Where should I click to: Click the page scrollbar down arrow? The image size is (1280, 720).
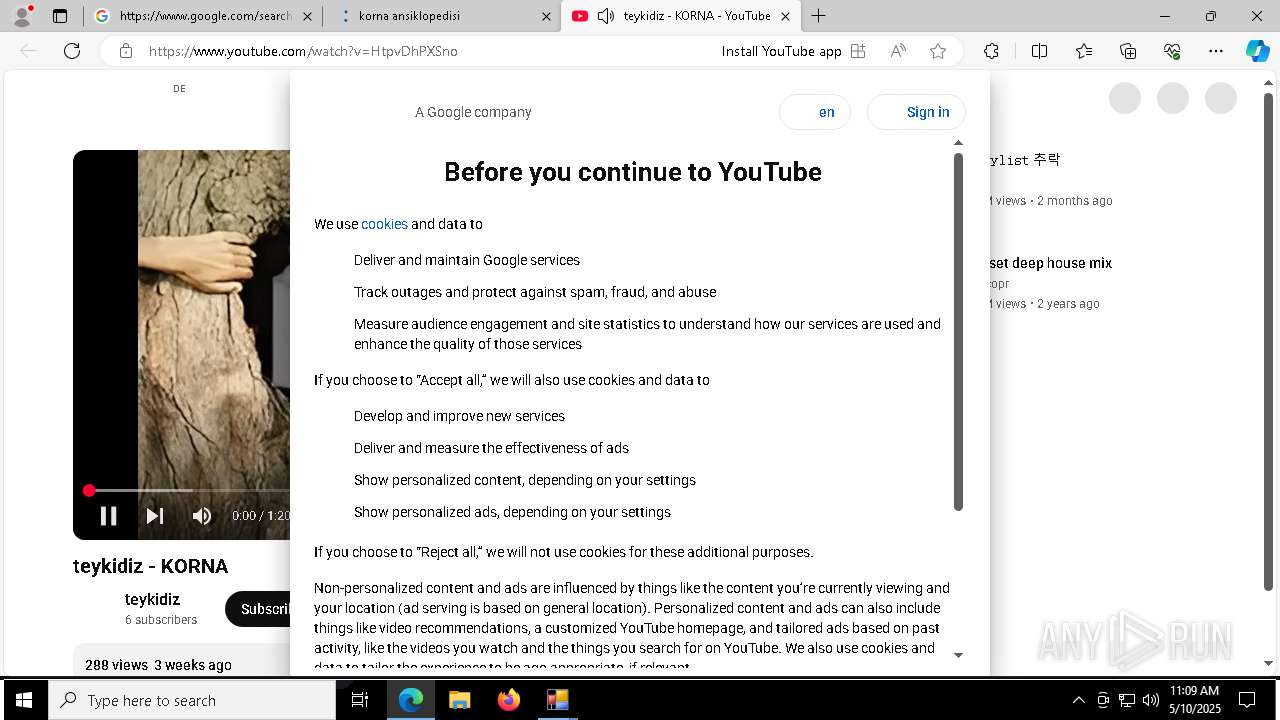point(1268,663)
